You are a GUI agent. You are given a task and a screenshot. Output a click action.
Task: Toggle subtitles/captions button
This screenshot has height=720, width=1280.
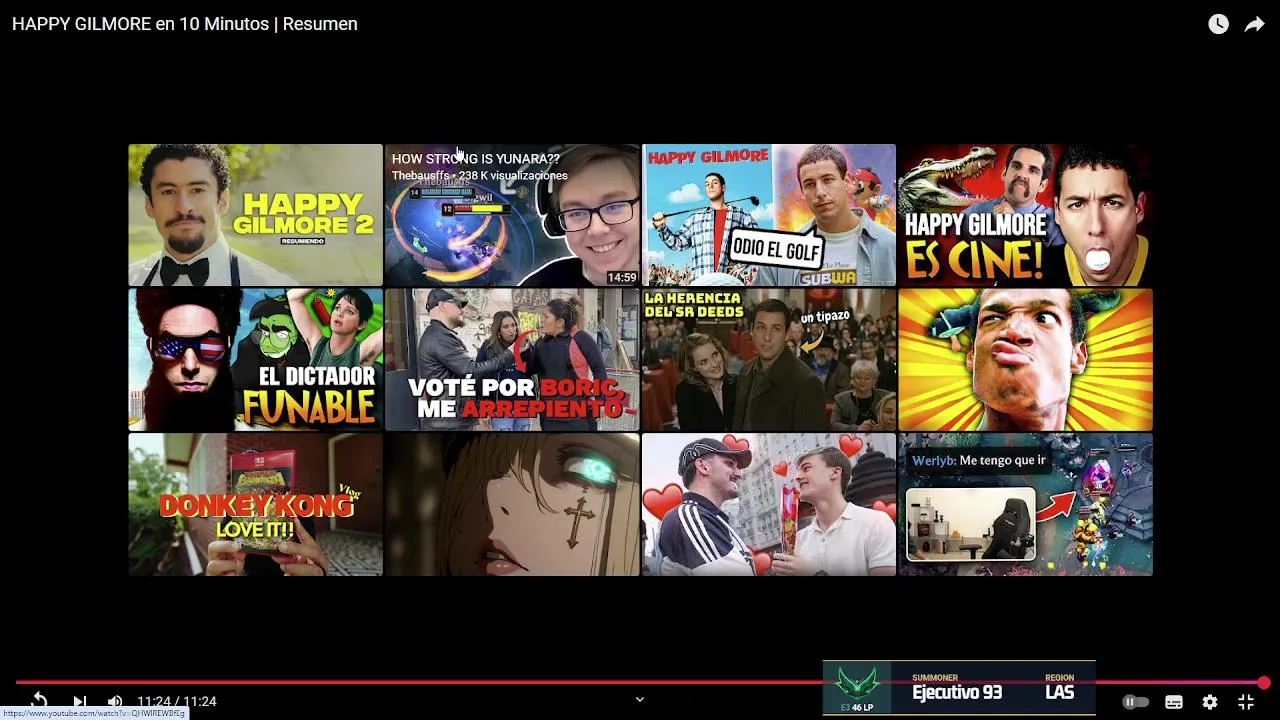1174,702
